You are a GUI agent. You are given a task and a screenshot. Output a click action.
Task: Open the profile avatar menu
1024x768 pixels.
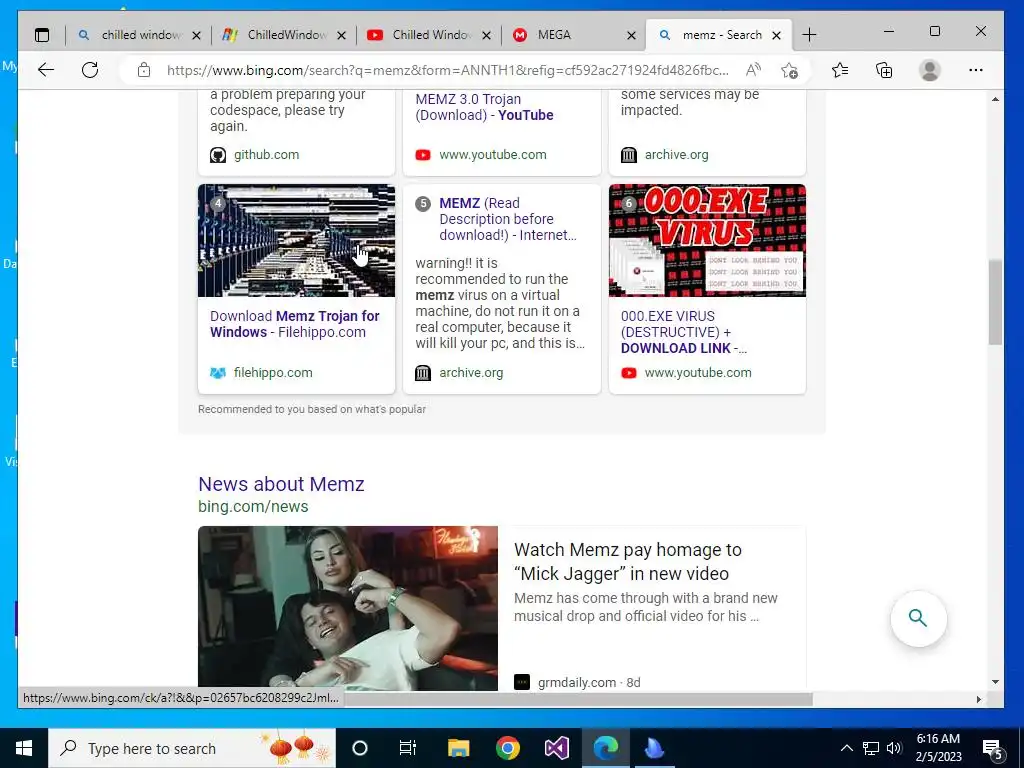tap(929, 70)
